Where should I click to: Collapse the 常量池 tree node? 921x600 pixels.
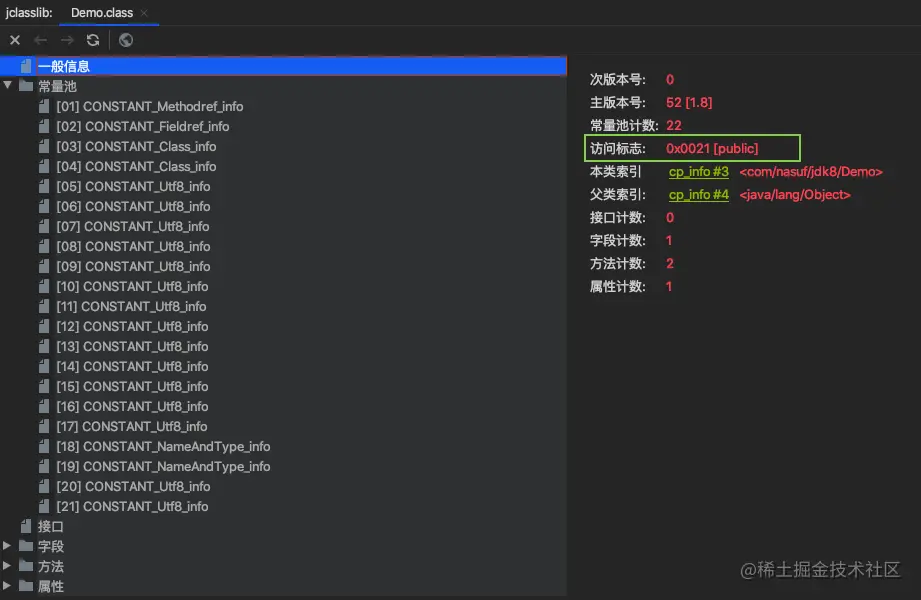[8, 86]
